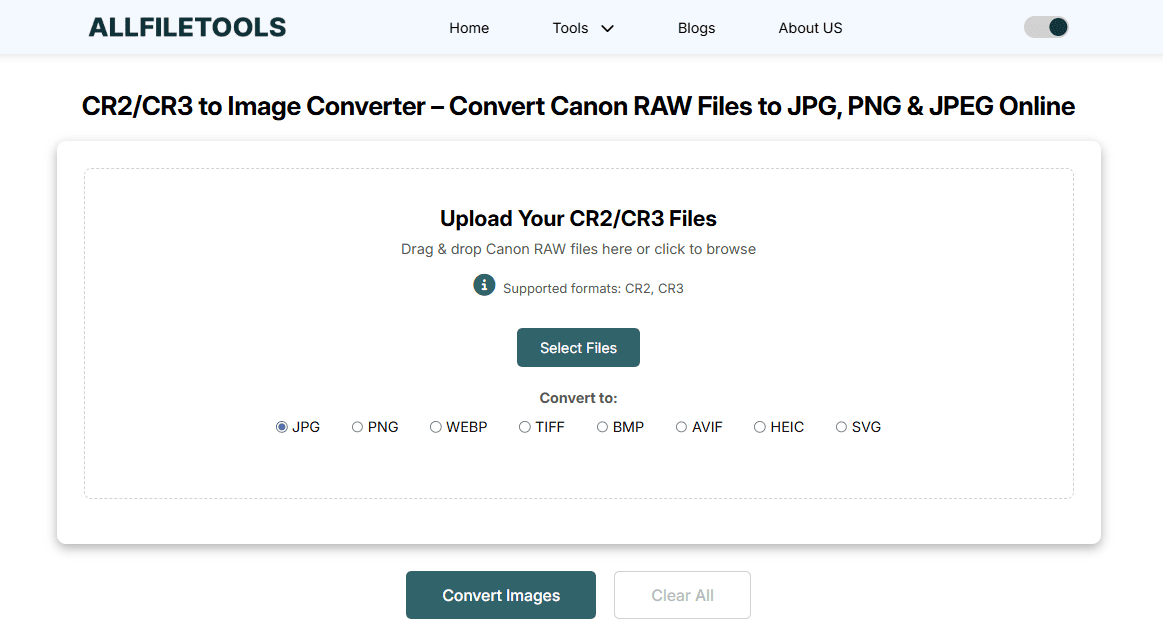Select the HEIC format option
The height and width of the screenshot is (631, 1163).
click(760, 427)
